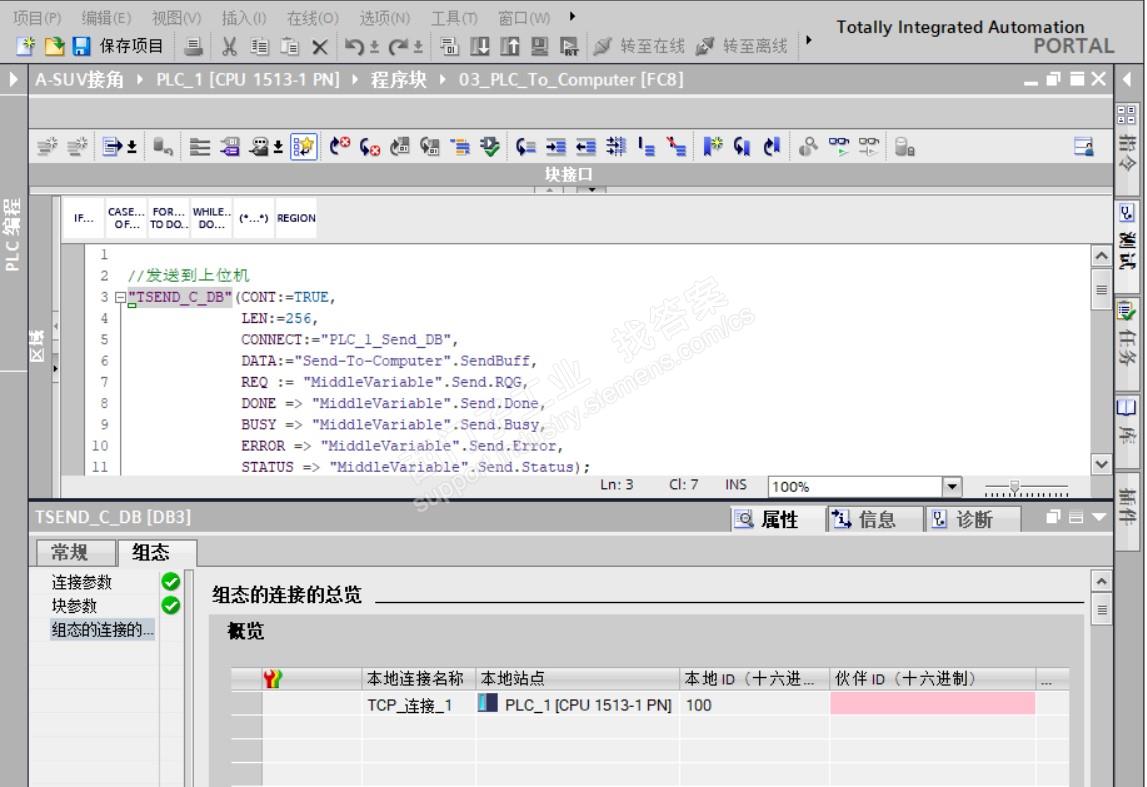The image size is (1147, 787).
Task: Click the undo arrow icon
Action: pos(354,47)
